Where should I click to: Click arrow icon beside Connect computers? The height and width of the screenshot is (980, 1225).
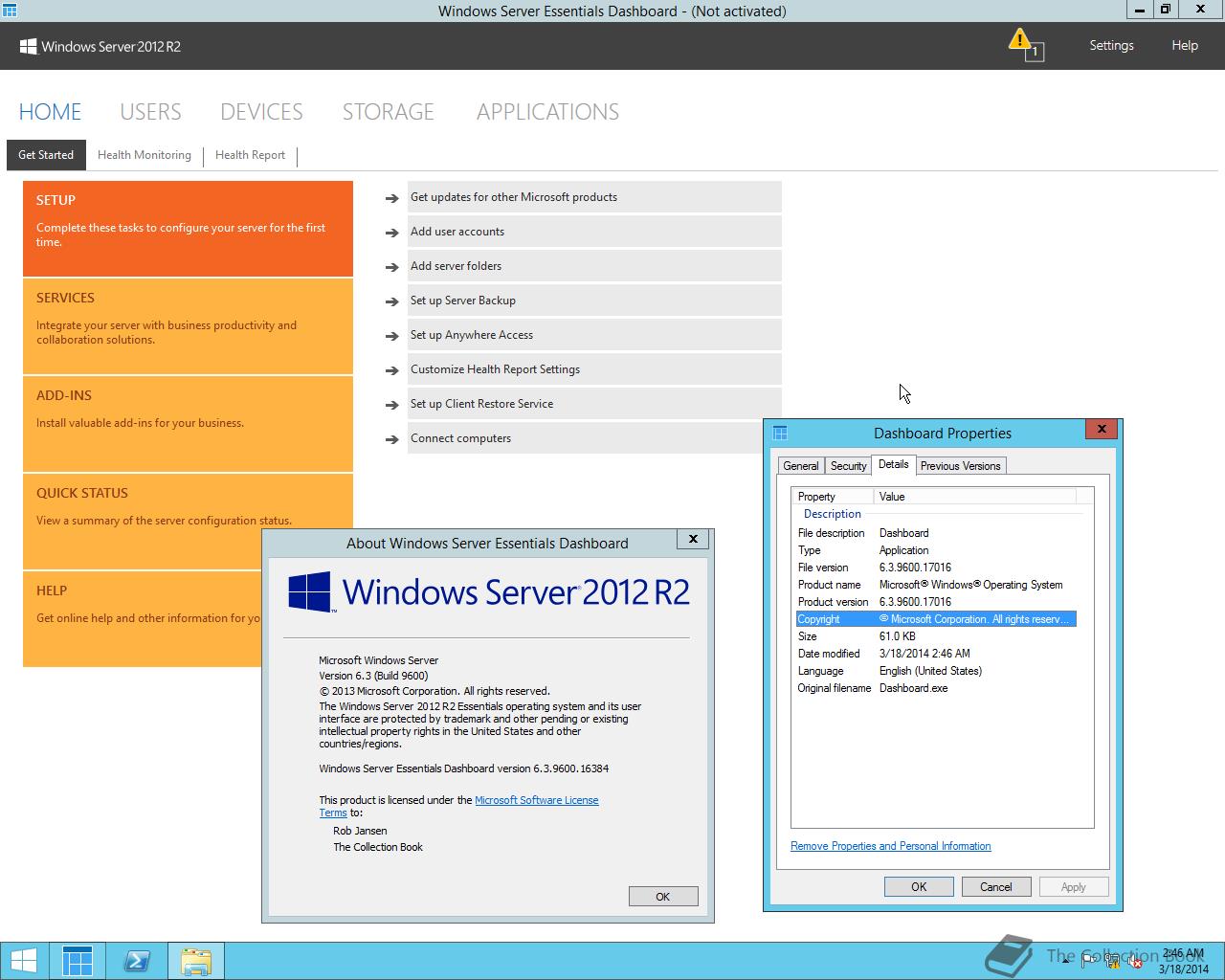[x=391, y=439]
